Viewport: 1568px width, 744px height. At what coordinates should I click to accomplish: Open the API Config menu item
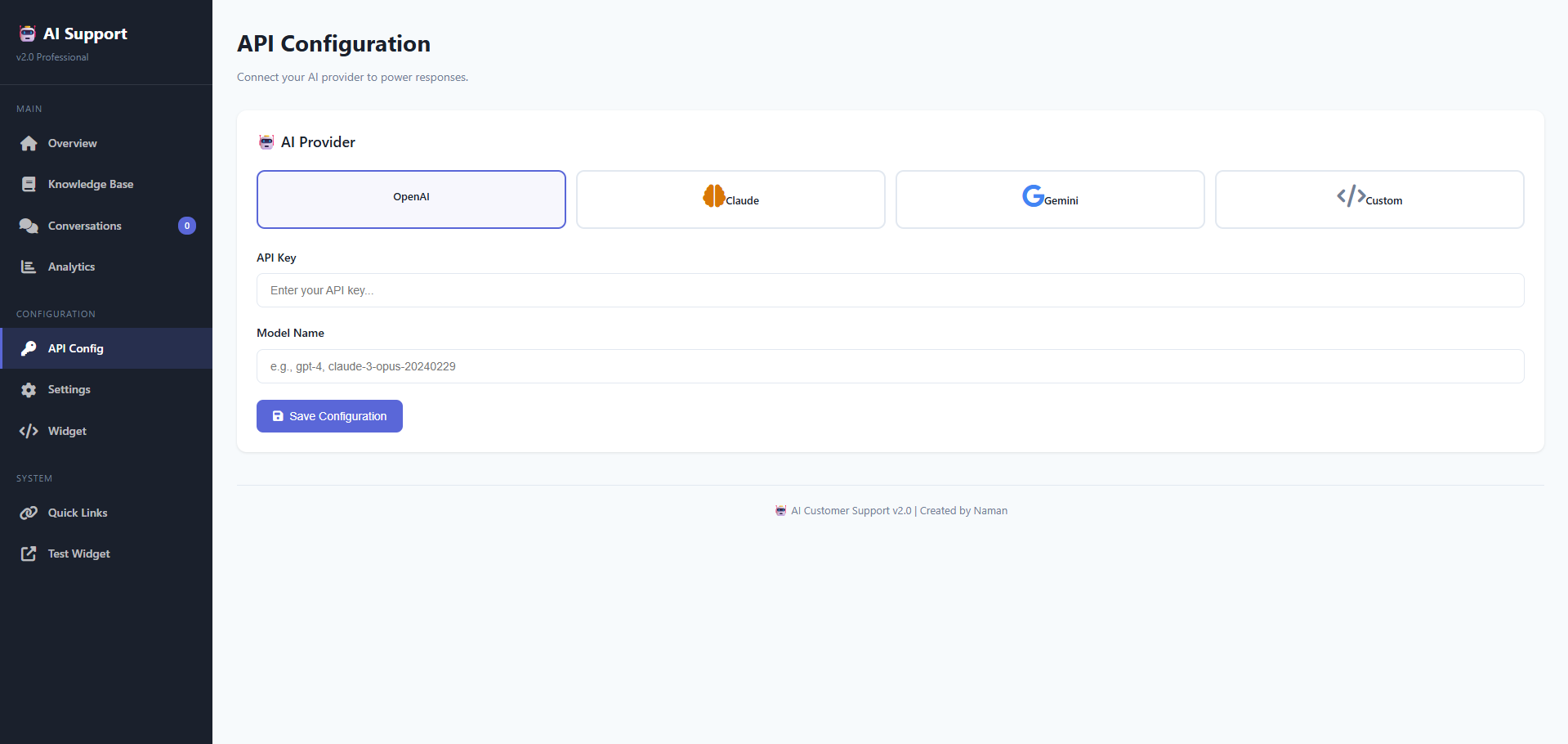click(106, 348)
